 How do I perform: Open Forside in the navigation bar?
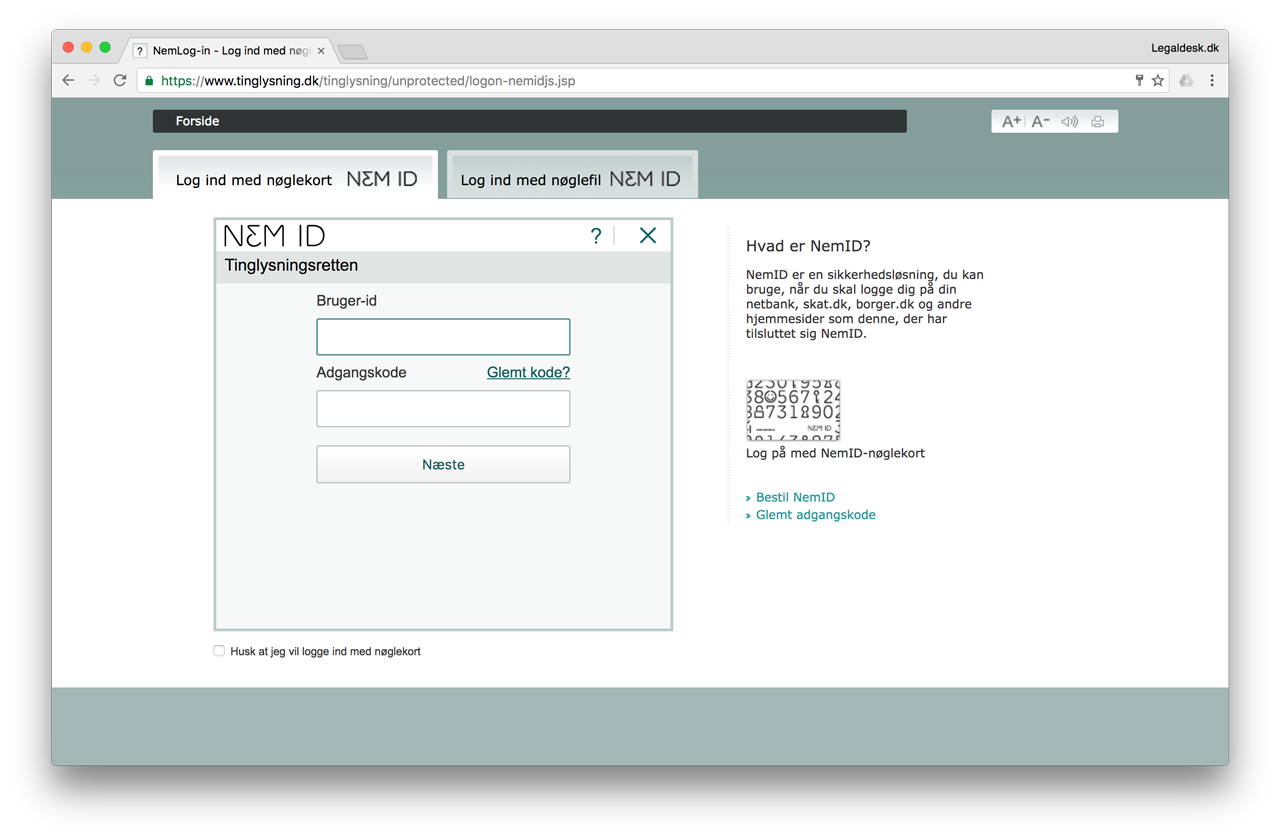pos(197,121)
